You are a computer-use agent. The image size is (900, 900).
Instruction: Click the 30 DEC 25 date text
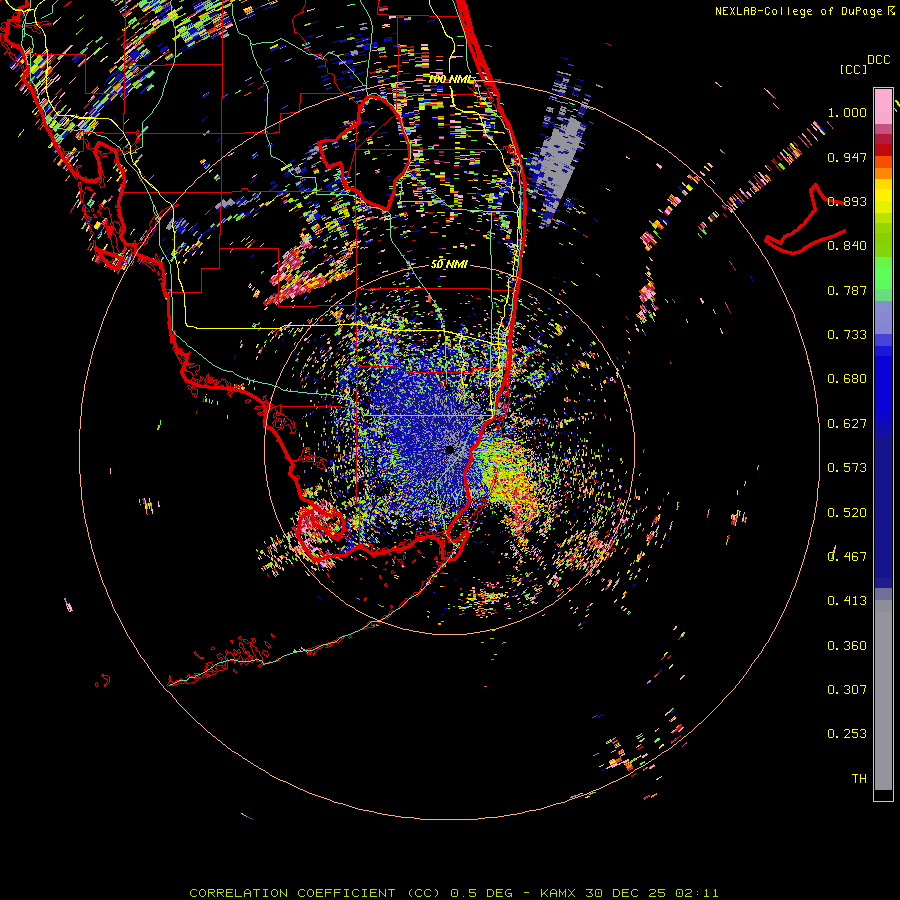tap(626, 893)
